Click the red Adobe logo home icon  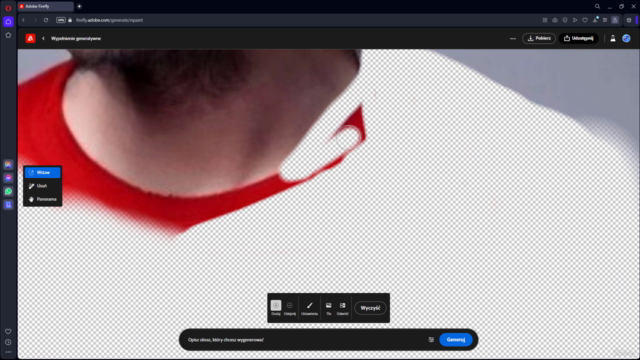tap(30, 38)
